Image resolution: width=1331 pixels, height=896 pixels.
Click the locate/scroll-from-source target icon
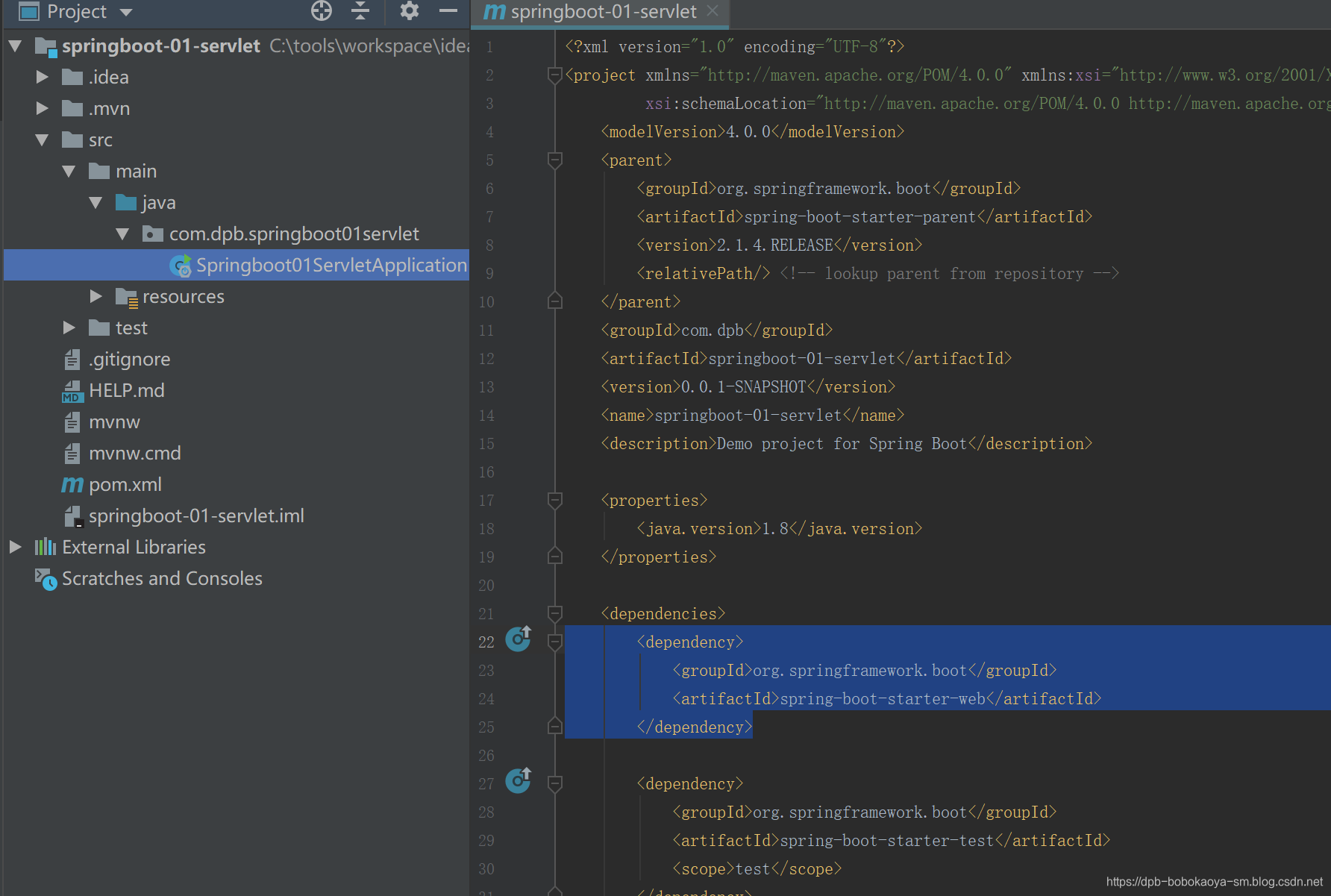(x=322, y=10)
